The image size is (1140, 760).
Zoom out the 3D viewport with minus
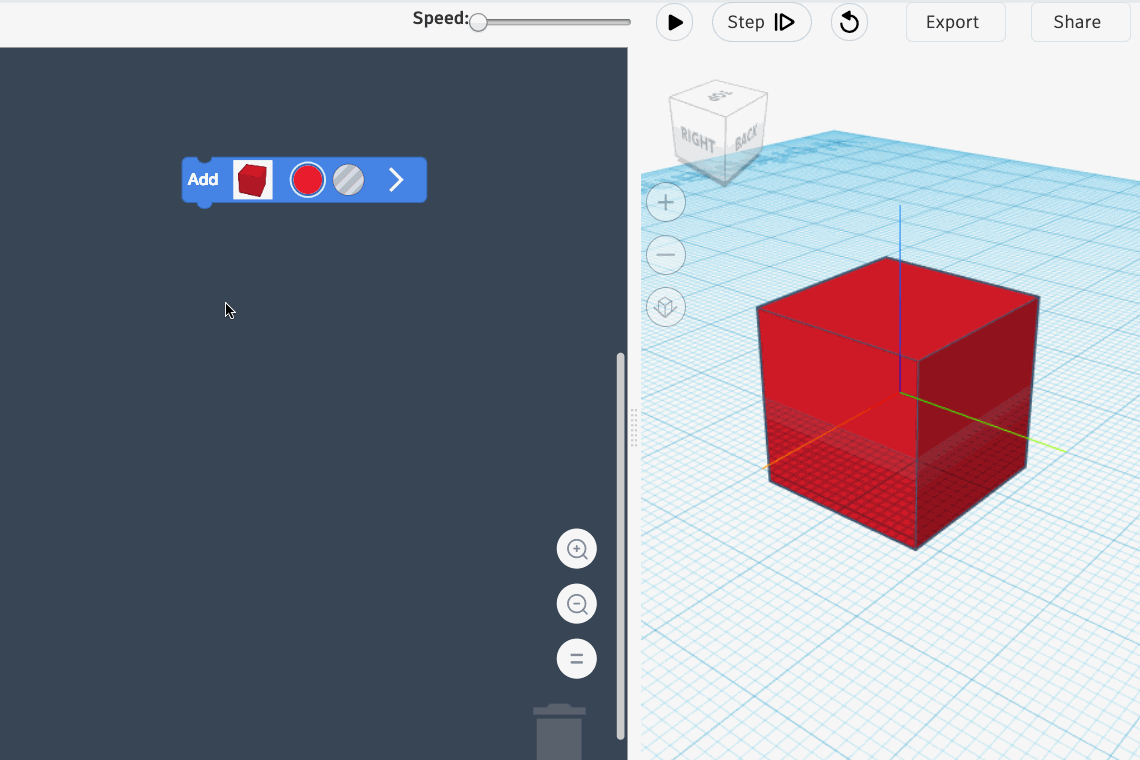pyautogui.click(x=666, y=255)
